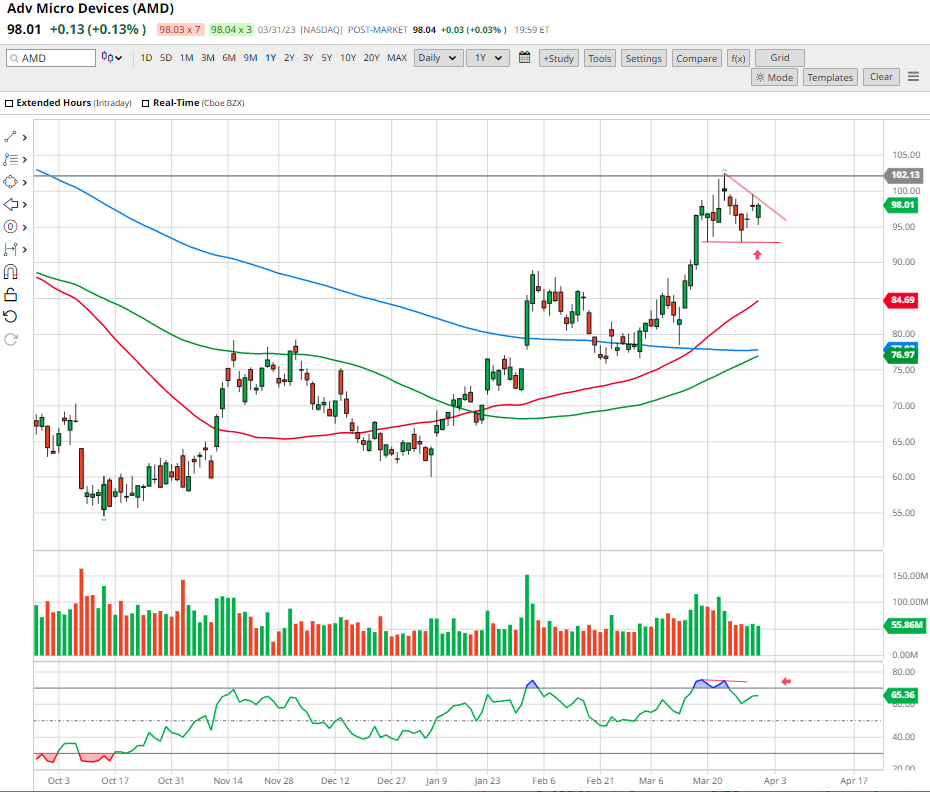
Task: Select the 1Y time range
Action: click(x=270, y=58)
